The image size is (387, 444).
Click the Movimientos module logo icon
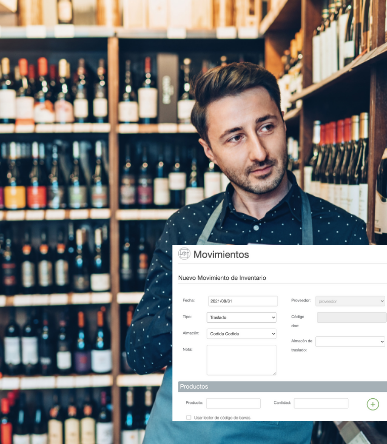point(184,254)
